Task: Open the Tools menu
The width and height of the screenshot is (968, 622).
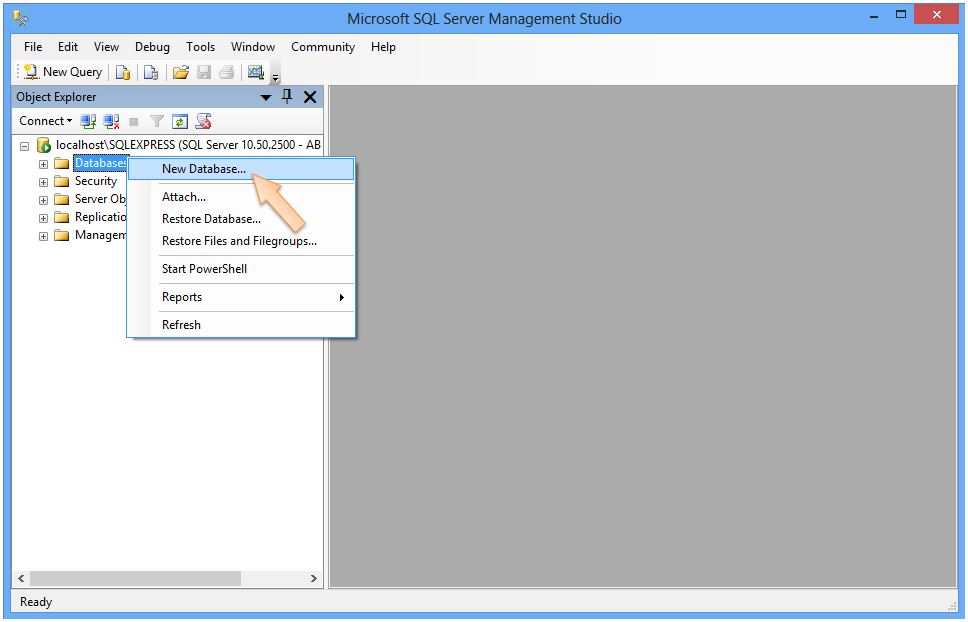Action: pyautogui.click(x=201, y=47)
